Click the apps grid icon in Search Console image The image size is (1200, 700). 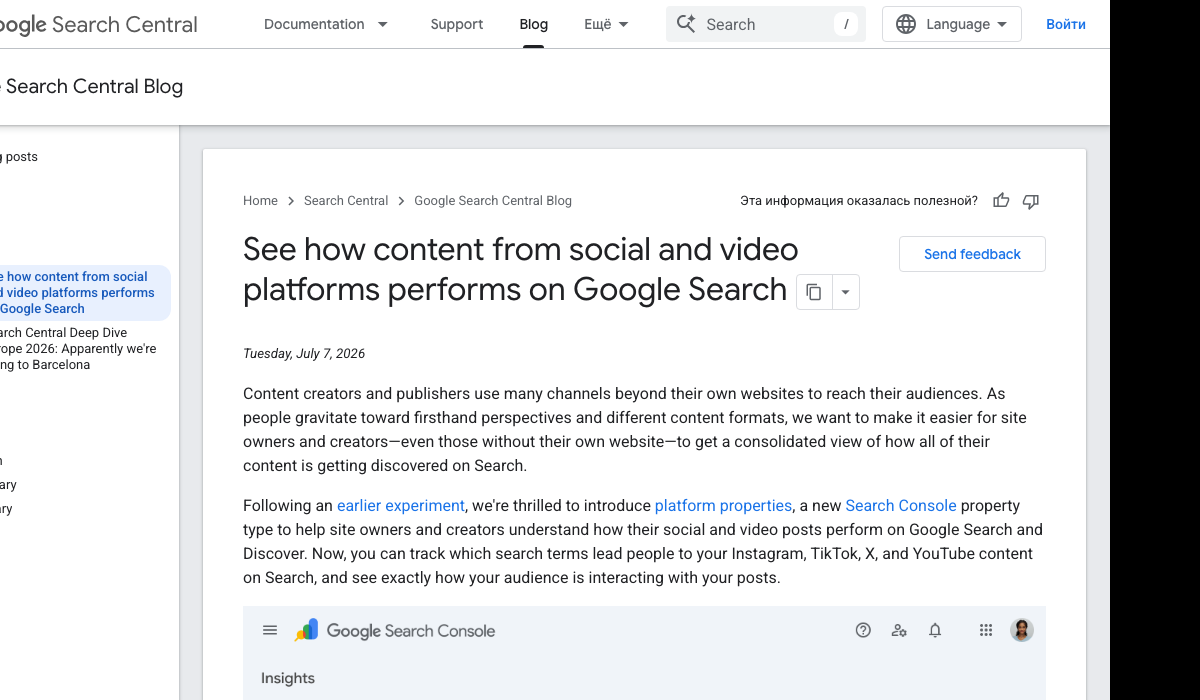[x=986, y=630]
